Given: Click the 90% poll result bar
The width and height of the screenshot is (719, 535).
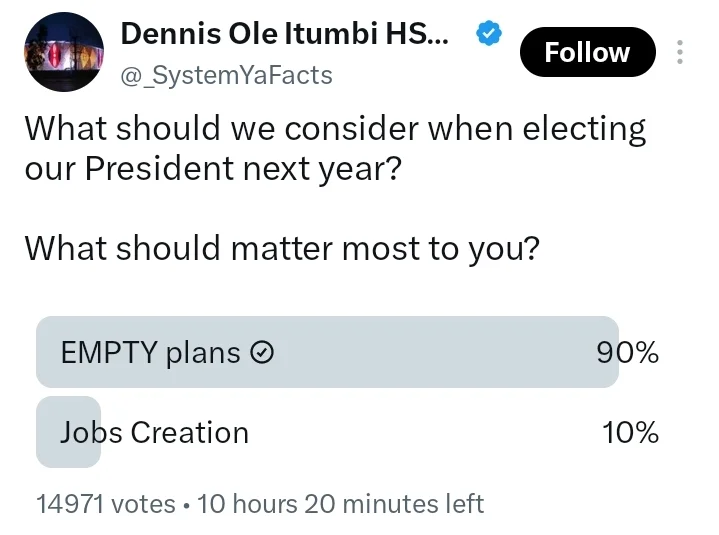Looking at the screenshot, I should click(x=327, y=352).
